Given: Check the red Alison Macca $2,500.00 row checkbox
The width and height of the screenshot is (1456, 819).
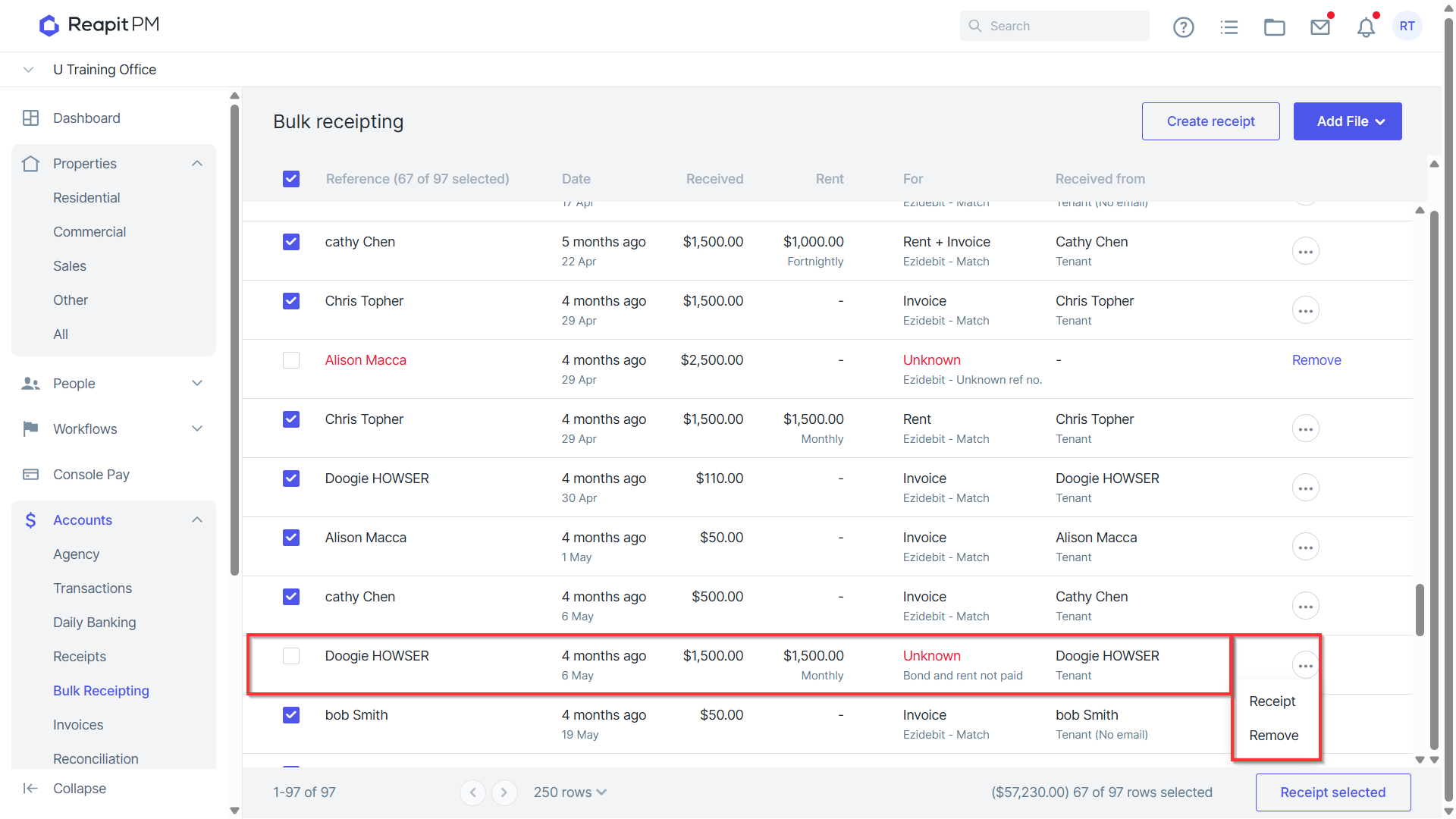Looking at the screenshot, I should 291,360.
